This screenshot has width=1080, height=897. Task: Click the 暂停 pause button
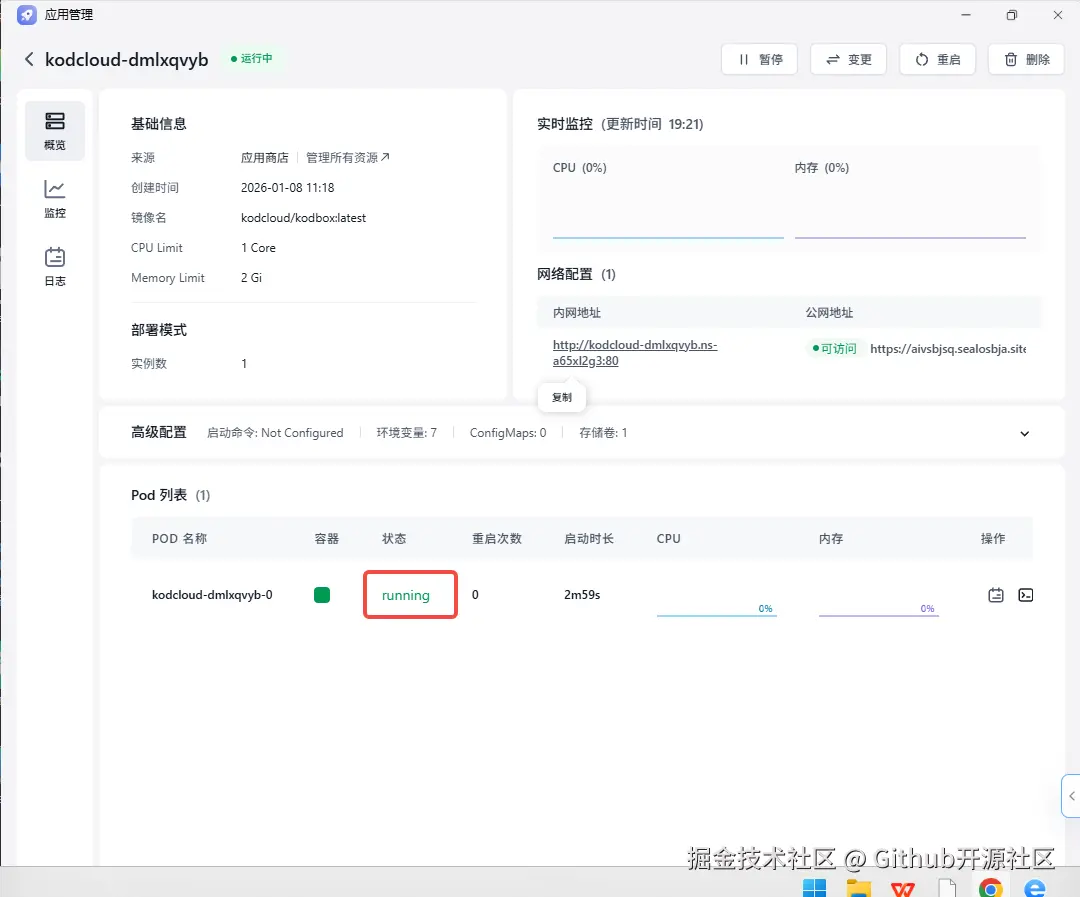point(760,59)
